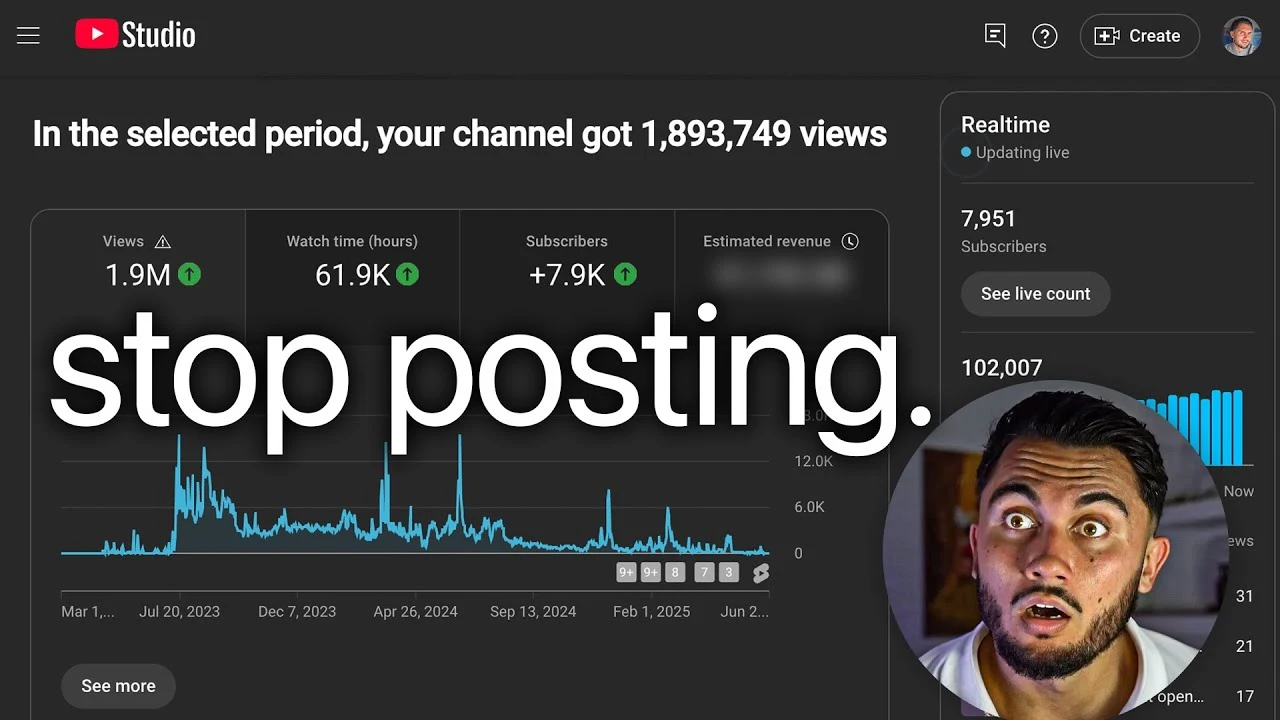The height and width of the screenshot is (720, 1280).
Task: Click the See more button
Action: 118,686
